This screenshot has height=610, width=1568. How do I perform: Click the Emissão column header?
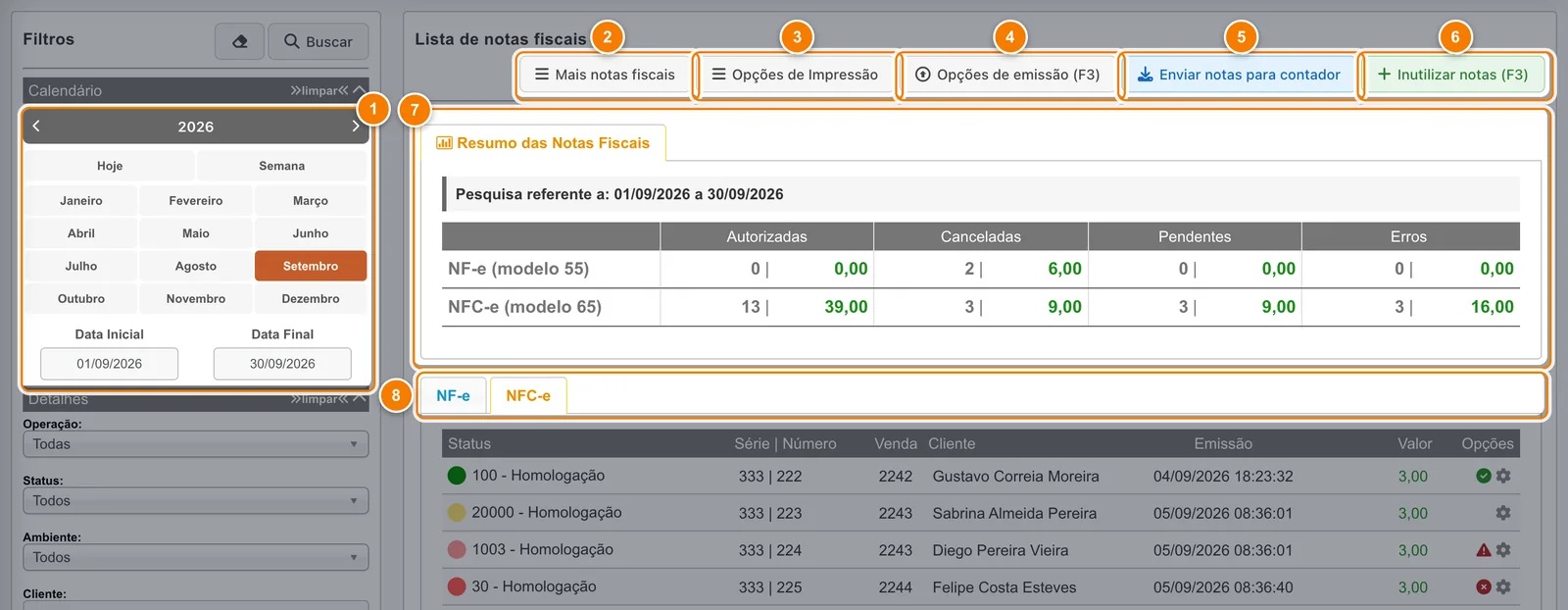pos(1223,443)
